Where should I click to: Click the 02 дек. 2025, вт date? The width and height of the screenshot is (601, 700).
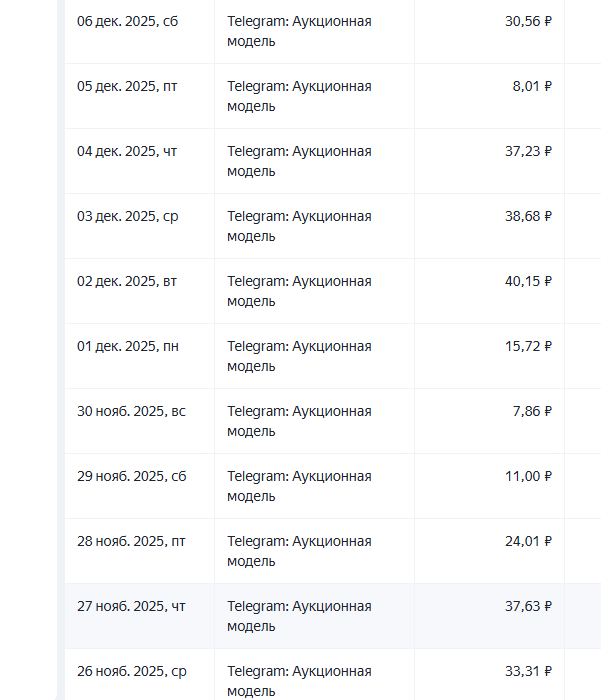[127, 281]
